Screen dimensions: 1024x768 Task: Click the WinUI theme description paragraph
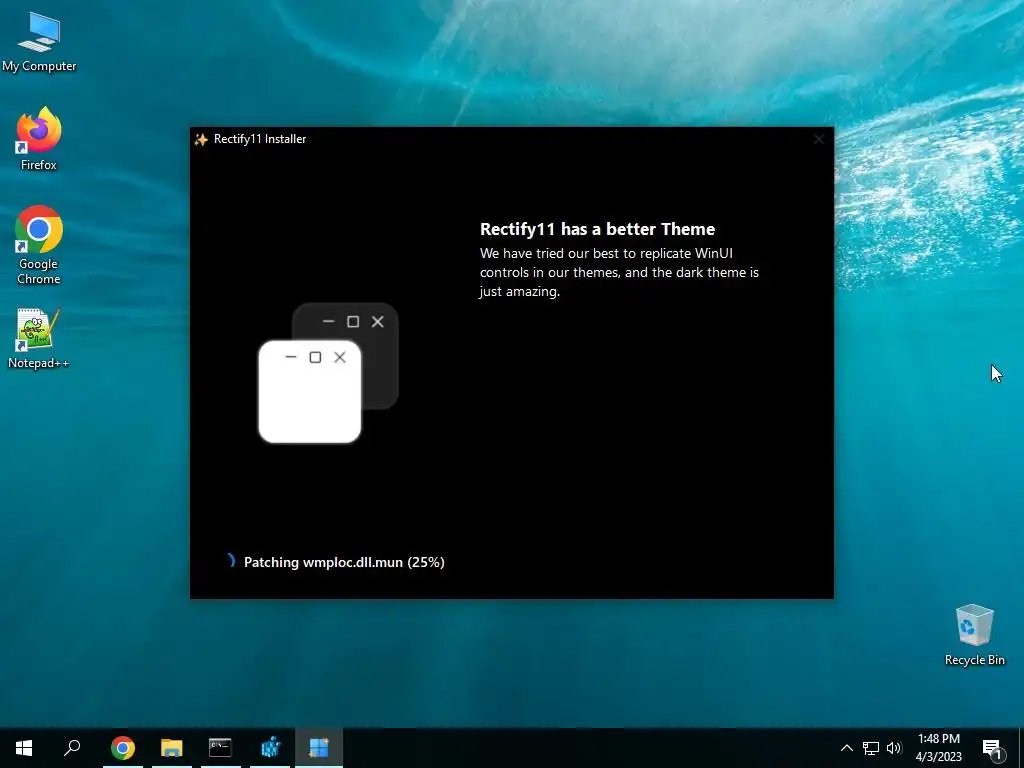pos(619,272)
